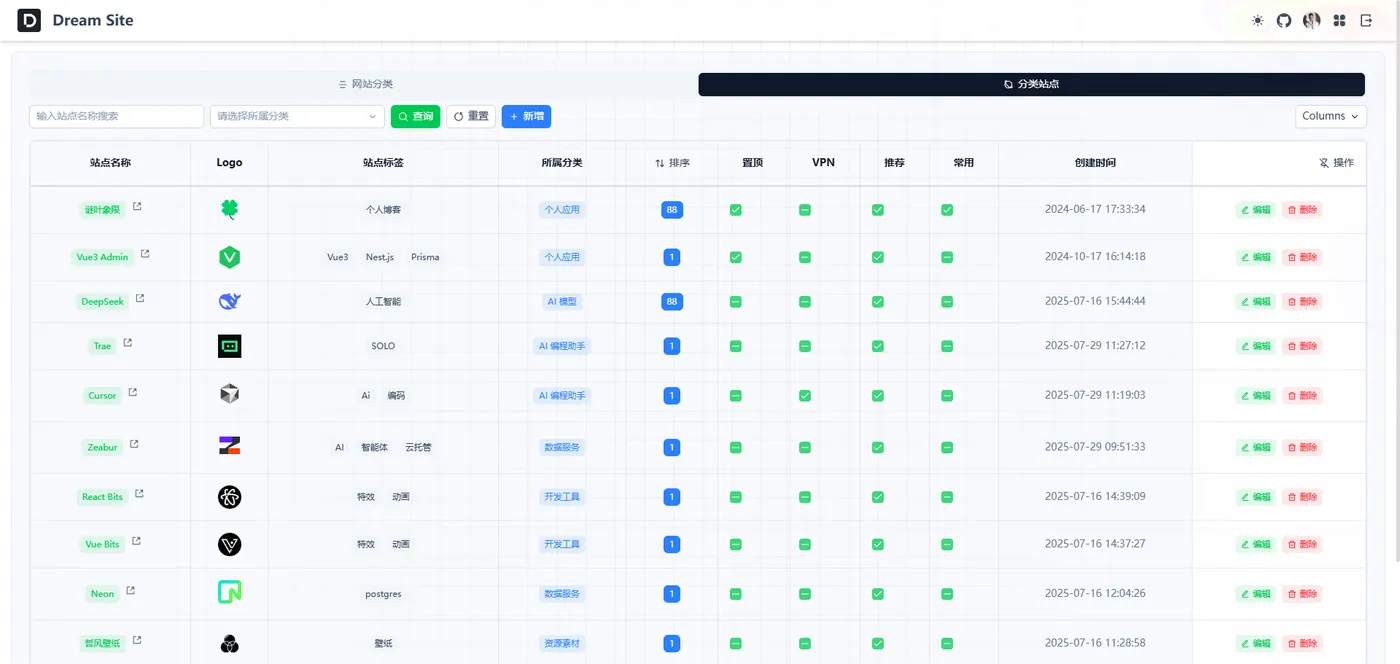Click timestamp 2025-07-29 11:19:03

(1095, 395)
